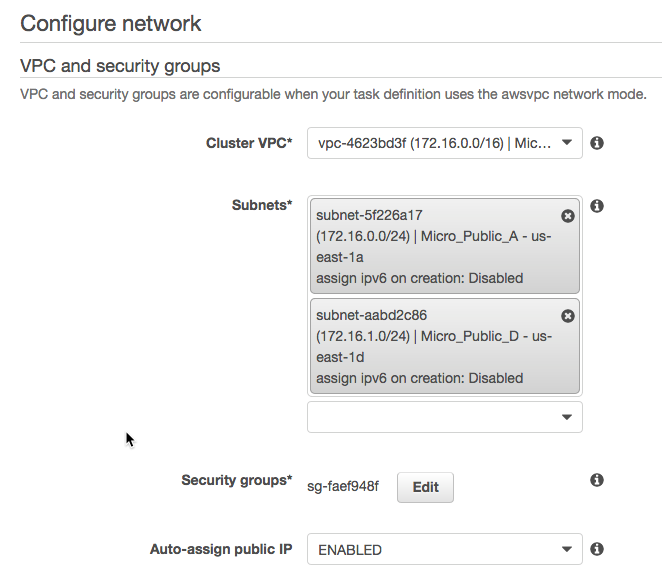Click the info icon beside Cluster VPC
This screenshot has width=662, height=581.
597,143
